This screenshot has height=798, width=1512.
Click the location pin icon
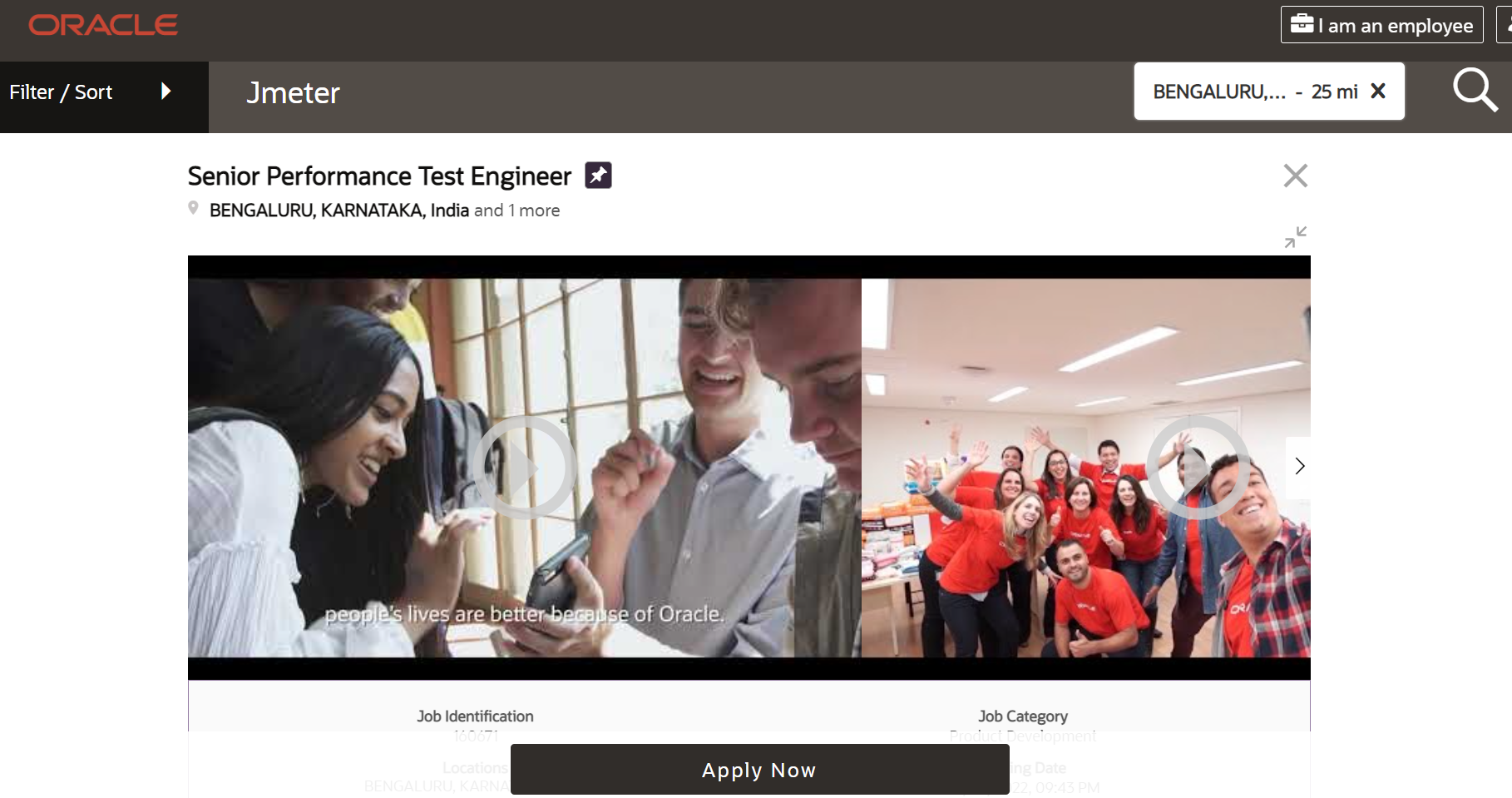(x=193, y=209)
